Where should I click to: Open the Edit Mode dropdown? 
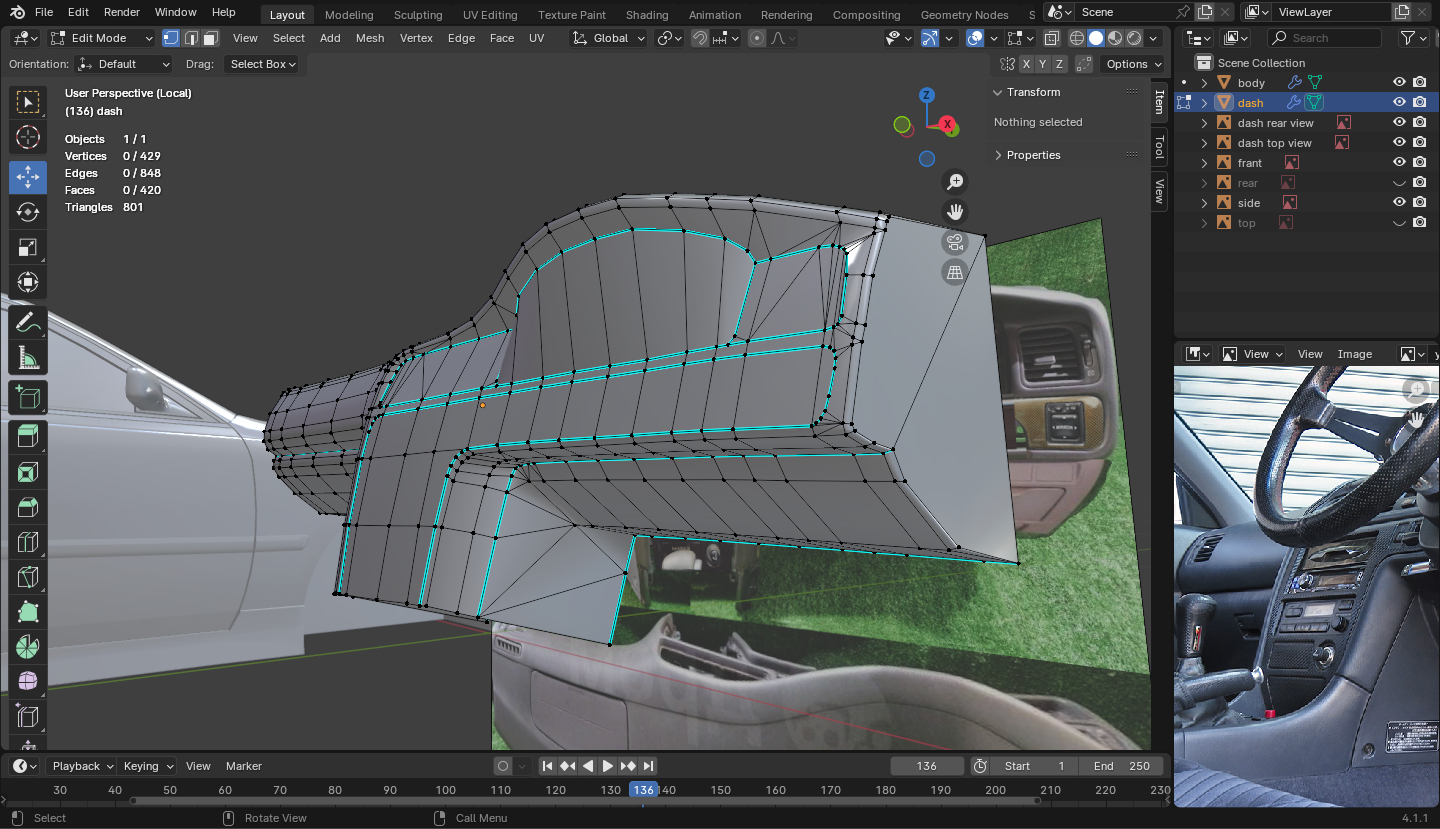coord(101,38)
